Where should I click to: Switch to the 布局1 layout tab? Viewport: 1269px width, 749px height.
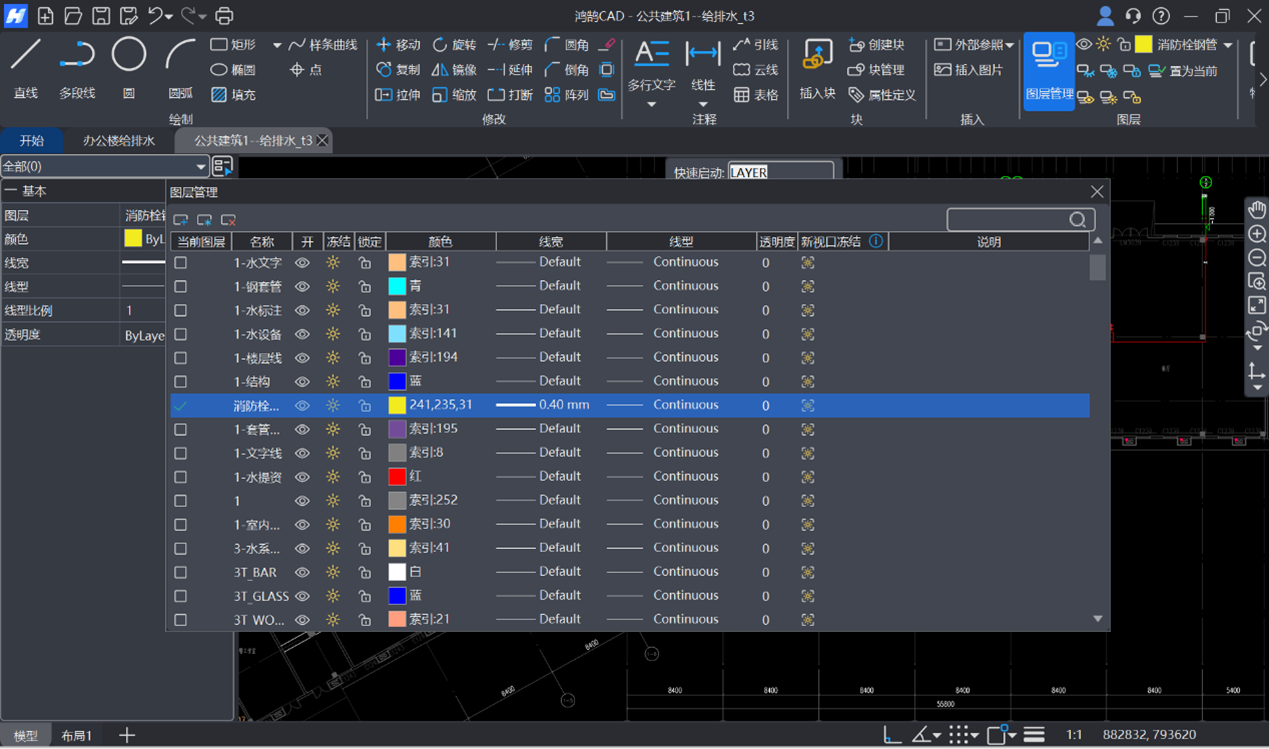coord(76,735)
